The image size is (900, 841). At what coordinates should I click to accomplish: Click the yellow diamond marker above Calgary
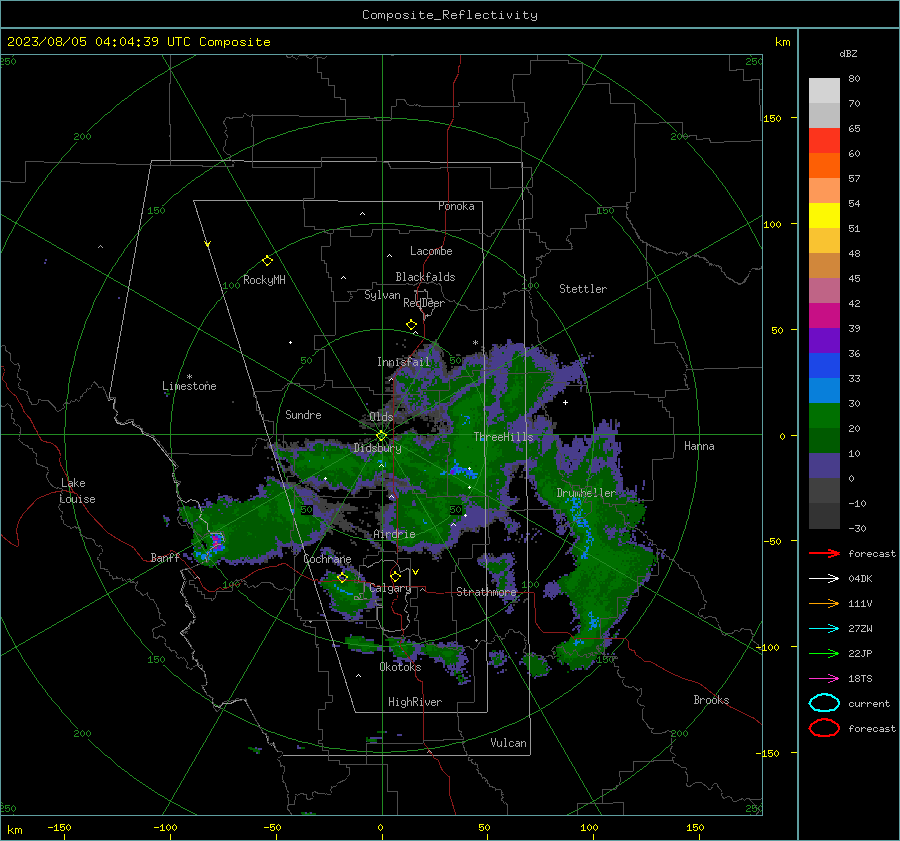(395, 576)
